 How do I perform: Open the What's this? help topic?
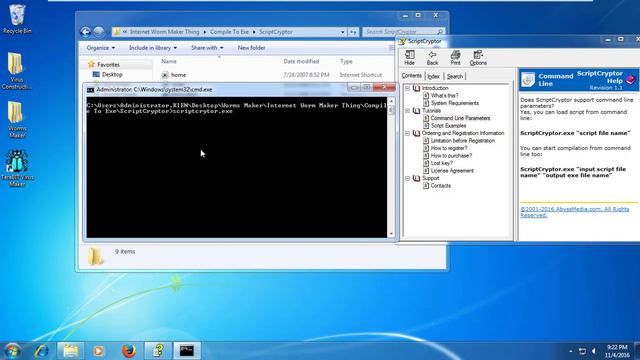[x=444, y=96]
